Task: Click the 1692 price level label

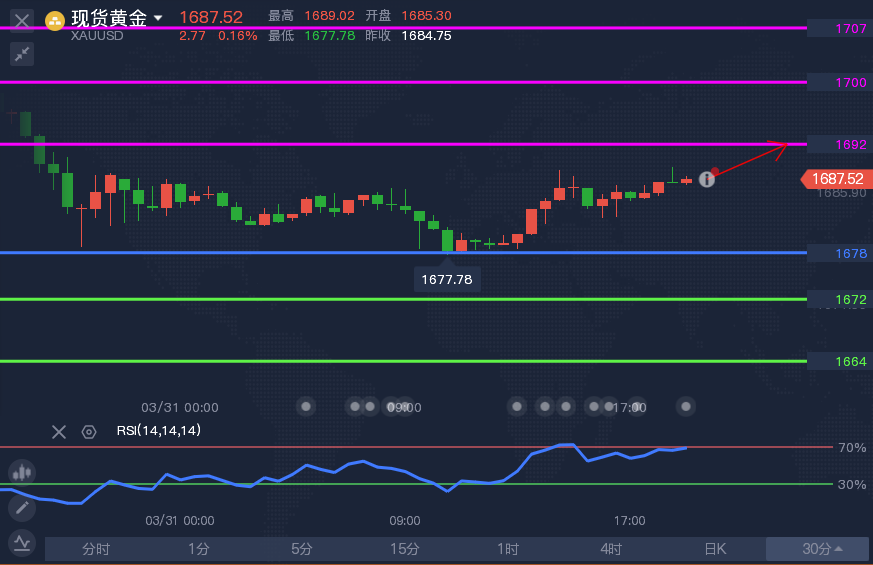Action: (851, 145)
